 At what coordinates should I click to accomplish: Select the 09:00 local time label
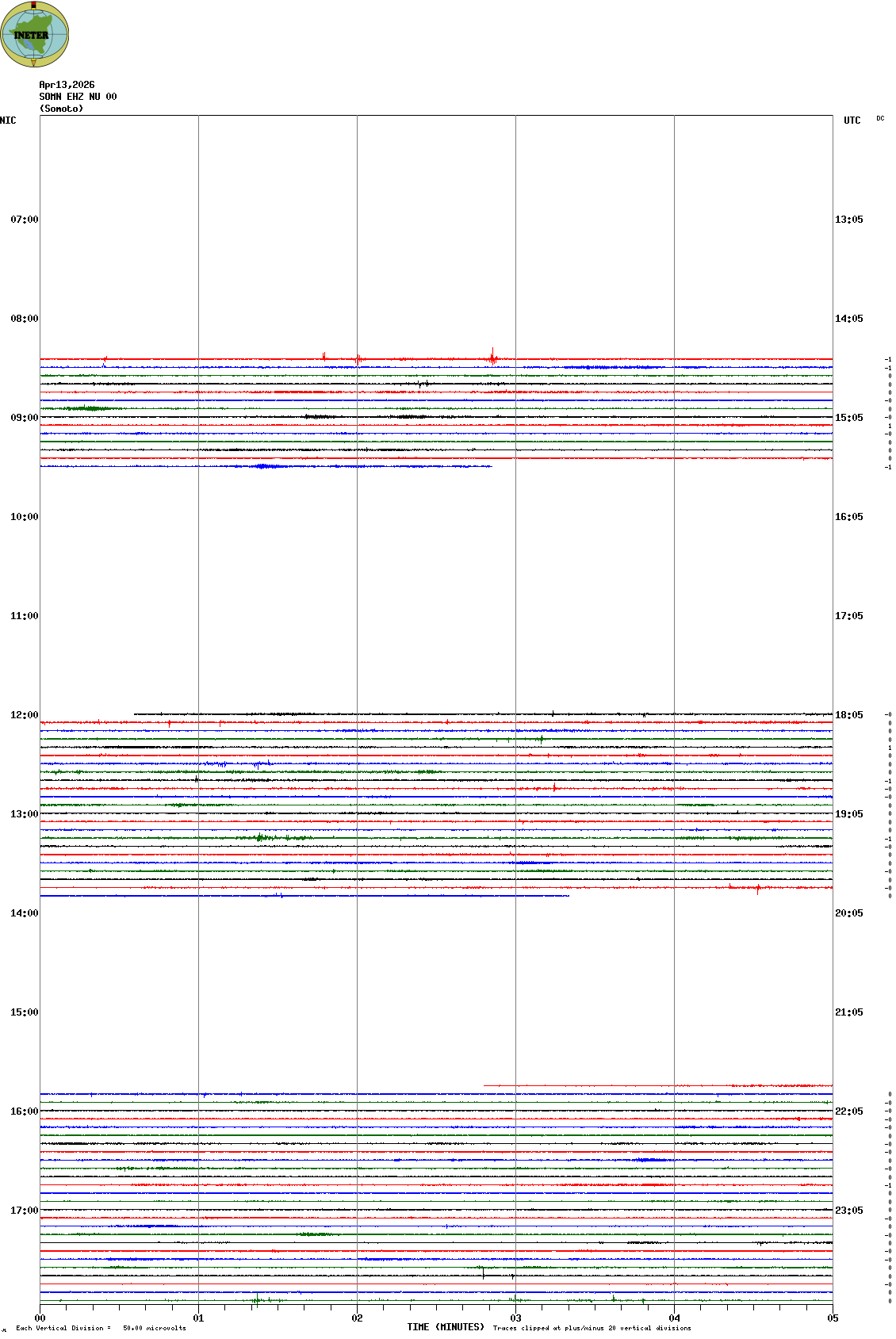tap(24, 418)
